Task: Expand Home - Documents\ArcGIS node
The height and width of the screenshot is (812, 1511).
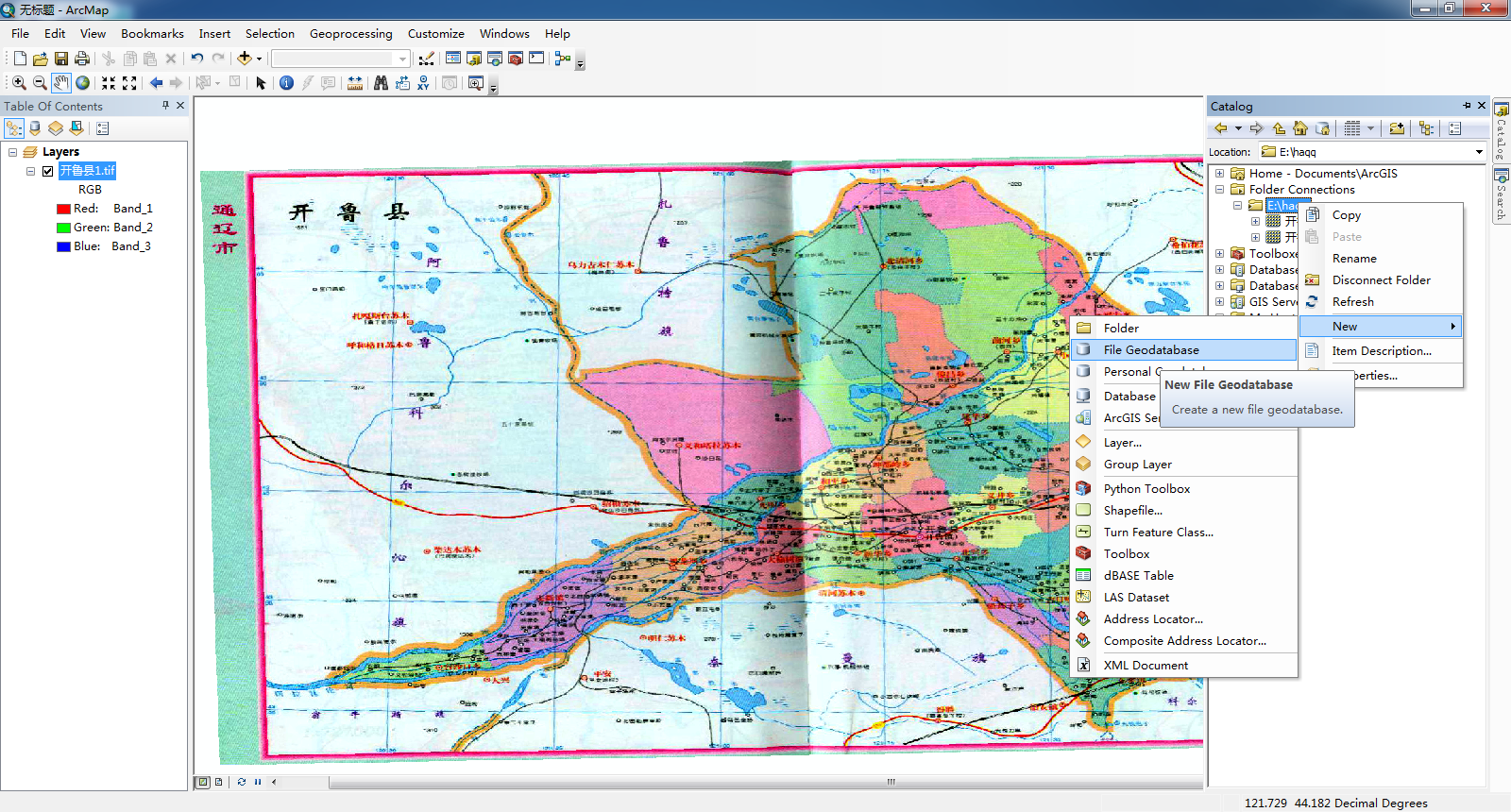Action: [x=1219, y=174]
